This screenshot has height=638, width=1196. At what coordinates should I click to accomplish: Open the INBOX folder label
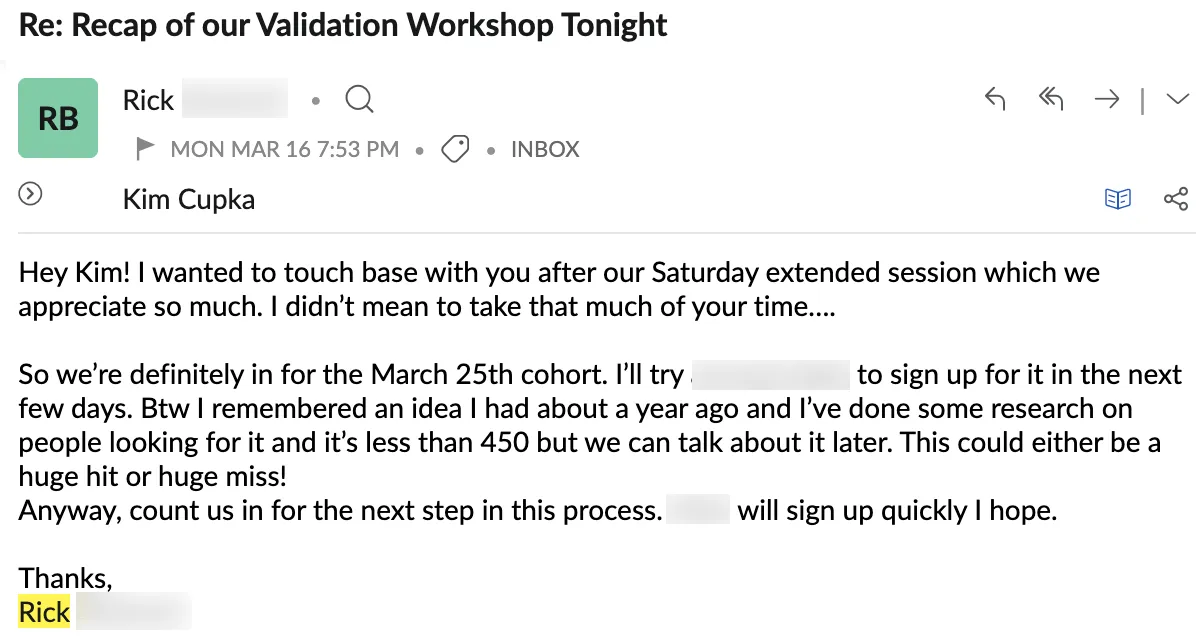click(545, 150)
